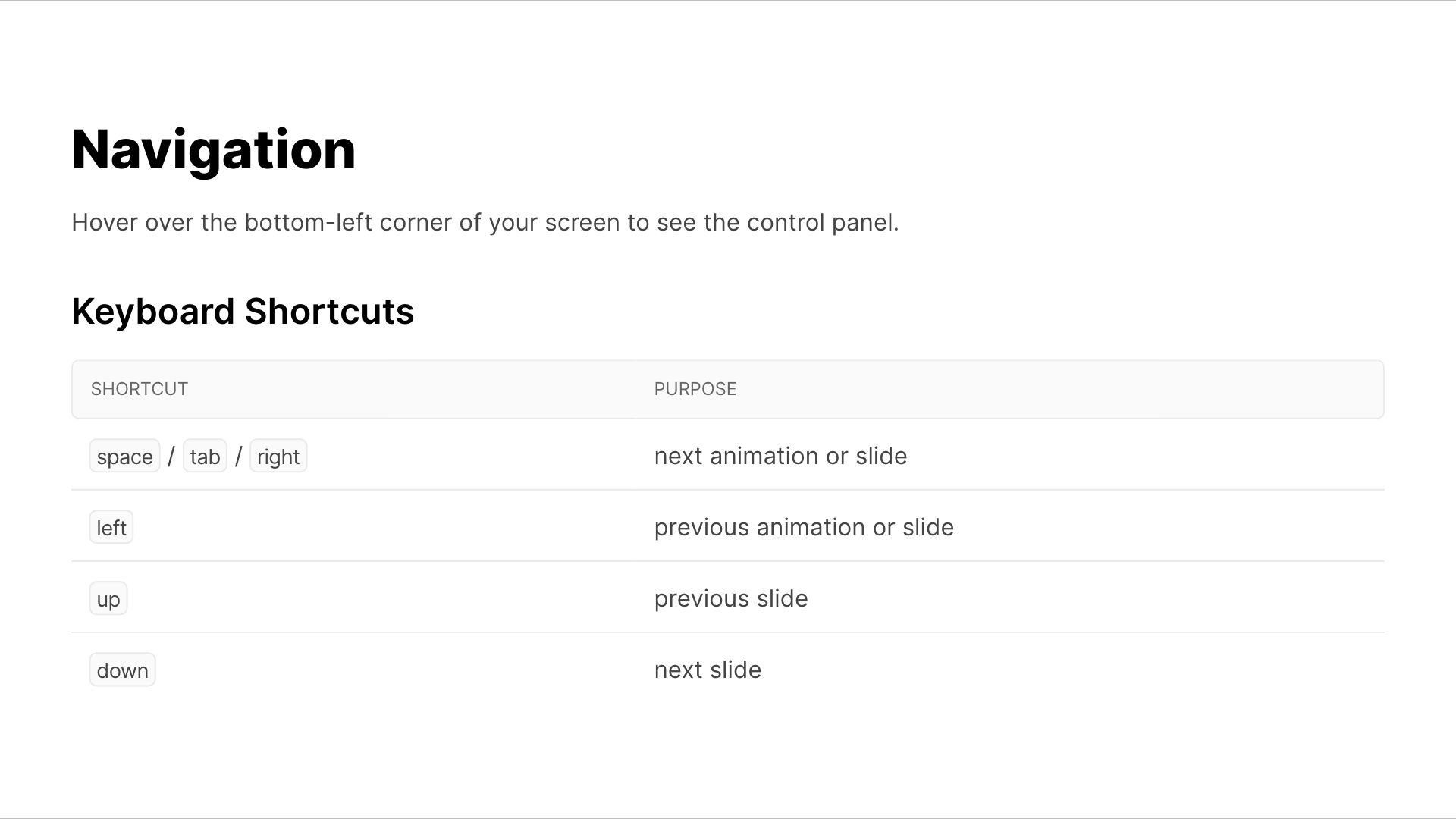Click the Navigation heading
Screen dimensions: 1456x819
[213, 148]
